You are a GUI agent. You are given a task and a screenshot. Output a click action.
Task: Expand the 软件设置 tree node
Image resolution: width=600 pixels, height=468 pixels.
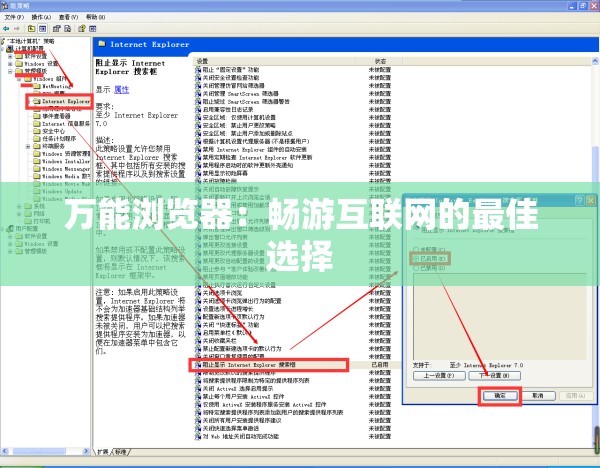(10, 56)
